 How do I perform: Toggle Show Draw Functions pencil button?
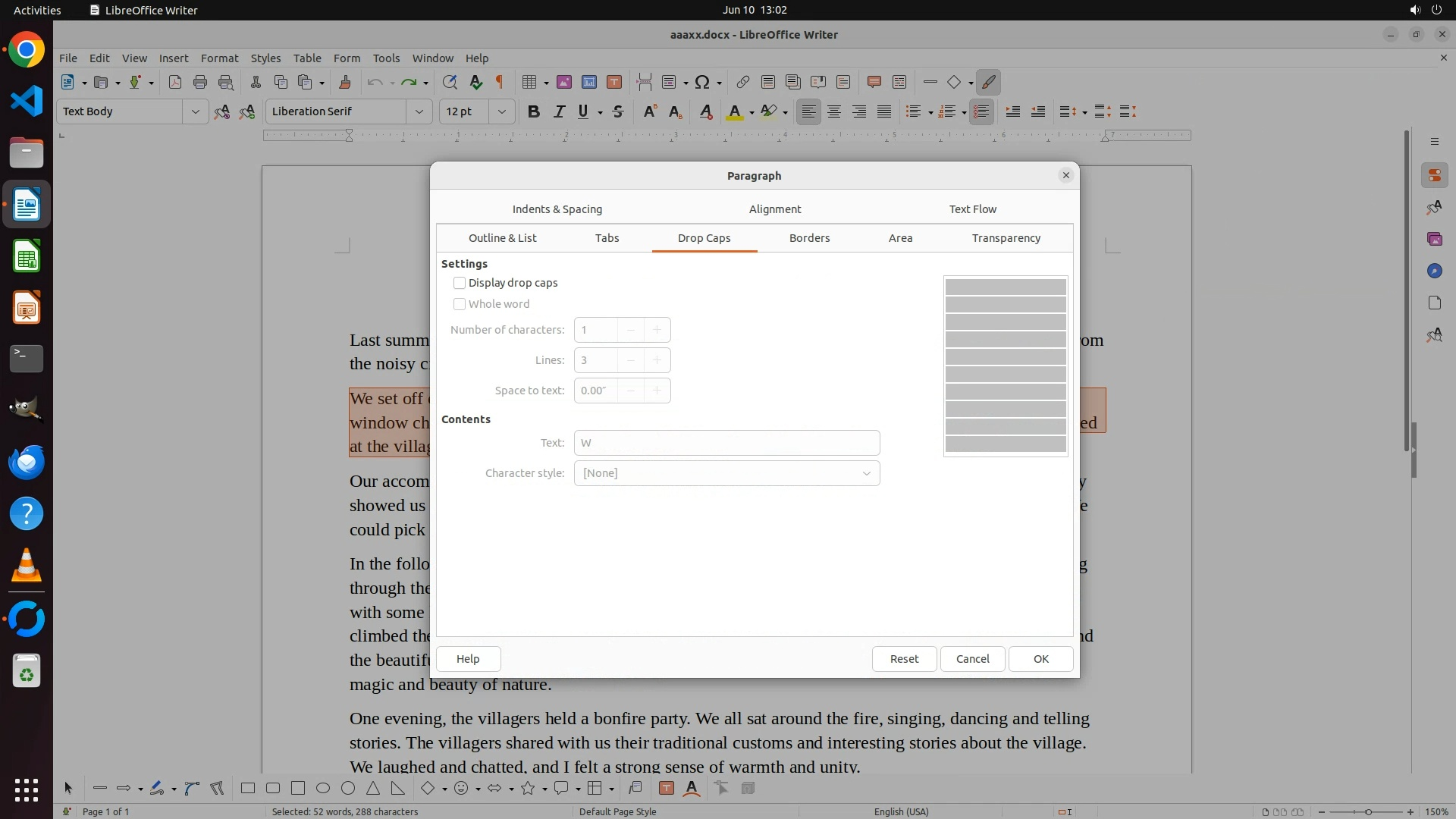pyautogui.click(x=988, y=82)
